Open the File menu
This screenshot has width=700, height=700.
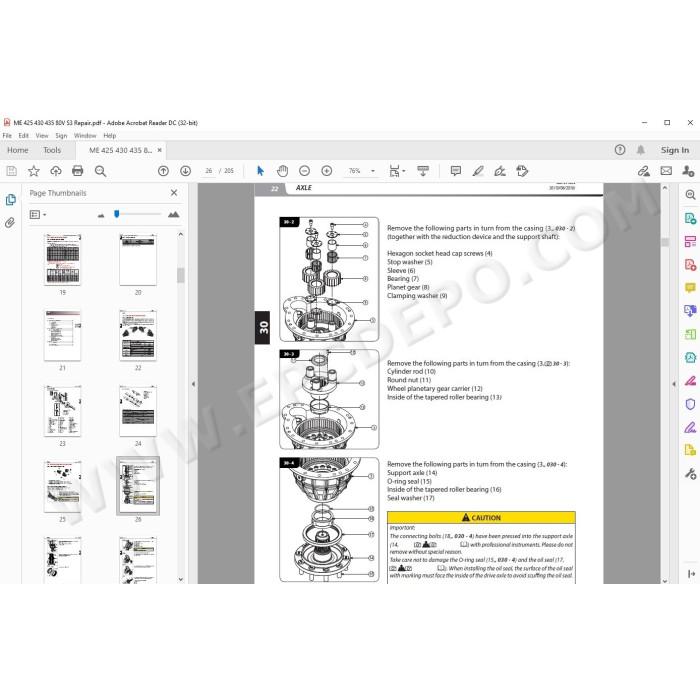point(7,136)
